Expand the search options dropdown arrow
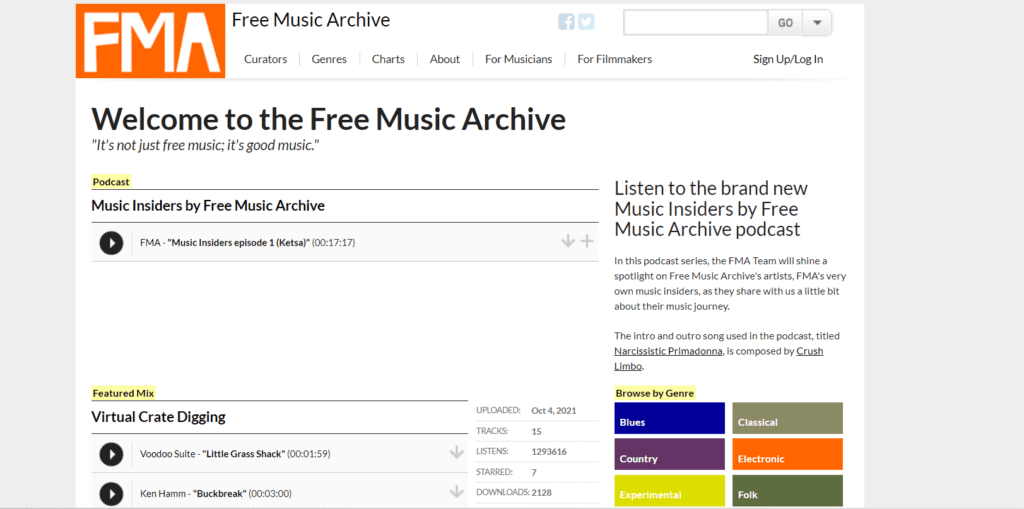The height and width of the screenshot is (509, 1024). [817, 22]
